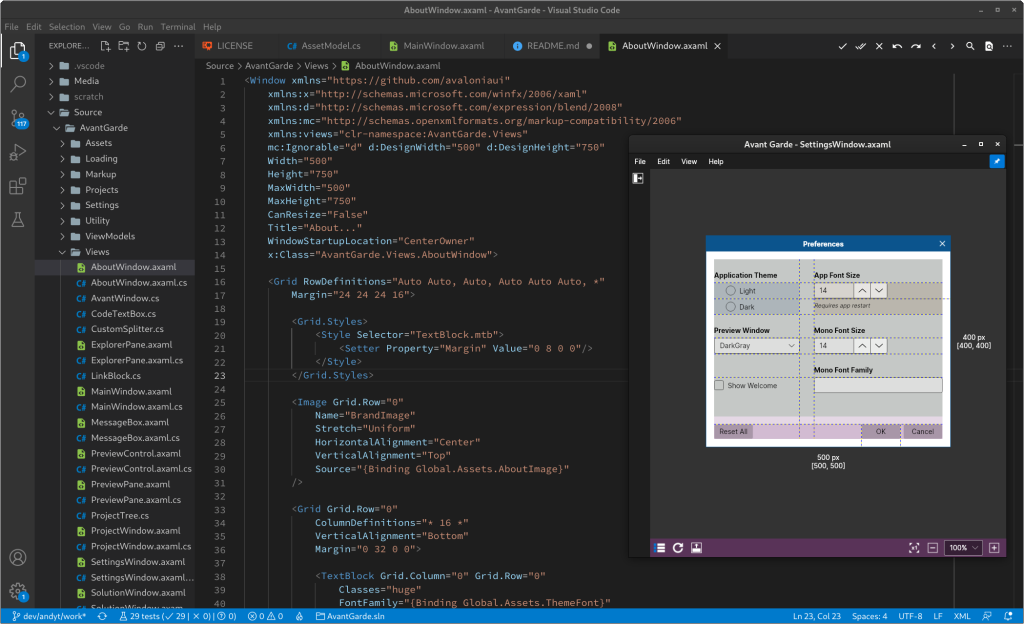Go to previous item with left chevron

coord(934,46)
